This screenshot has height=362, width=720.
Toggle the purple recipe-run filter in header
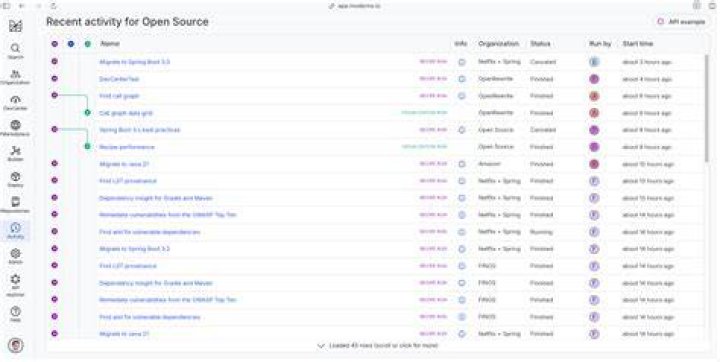click(55, 44)
